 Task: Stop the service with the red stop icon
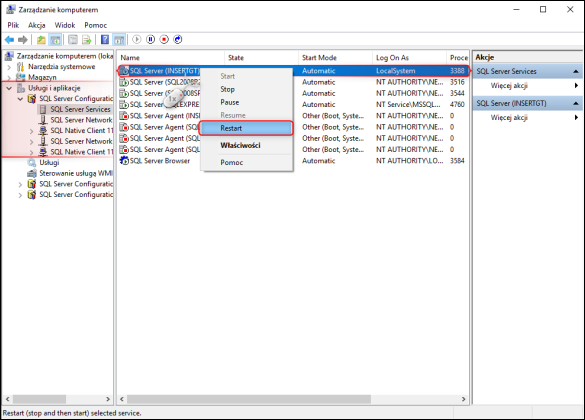tap(164, 39)
